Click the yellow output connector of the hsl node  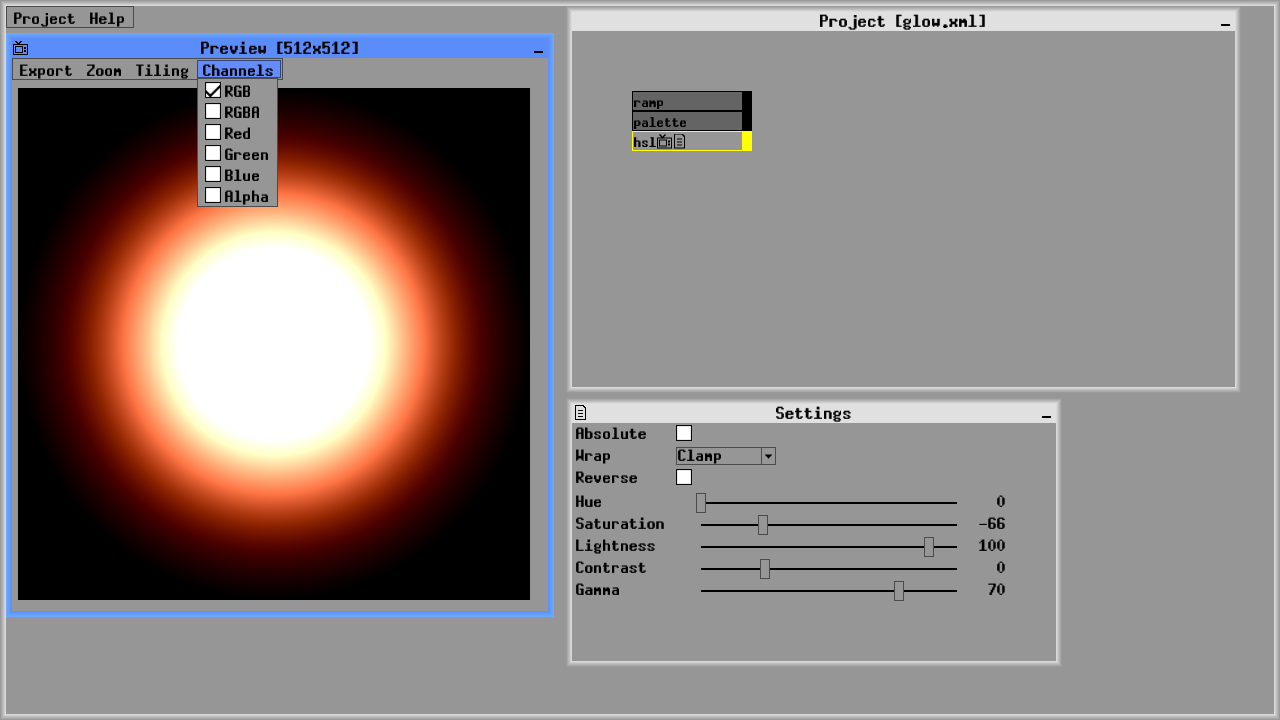746,141
